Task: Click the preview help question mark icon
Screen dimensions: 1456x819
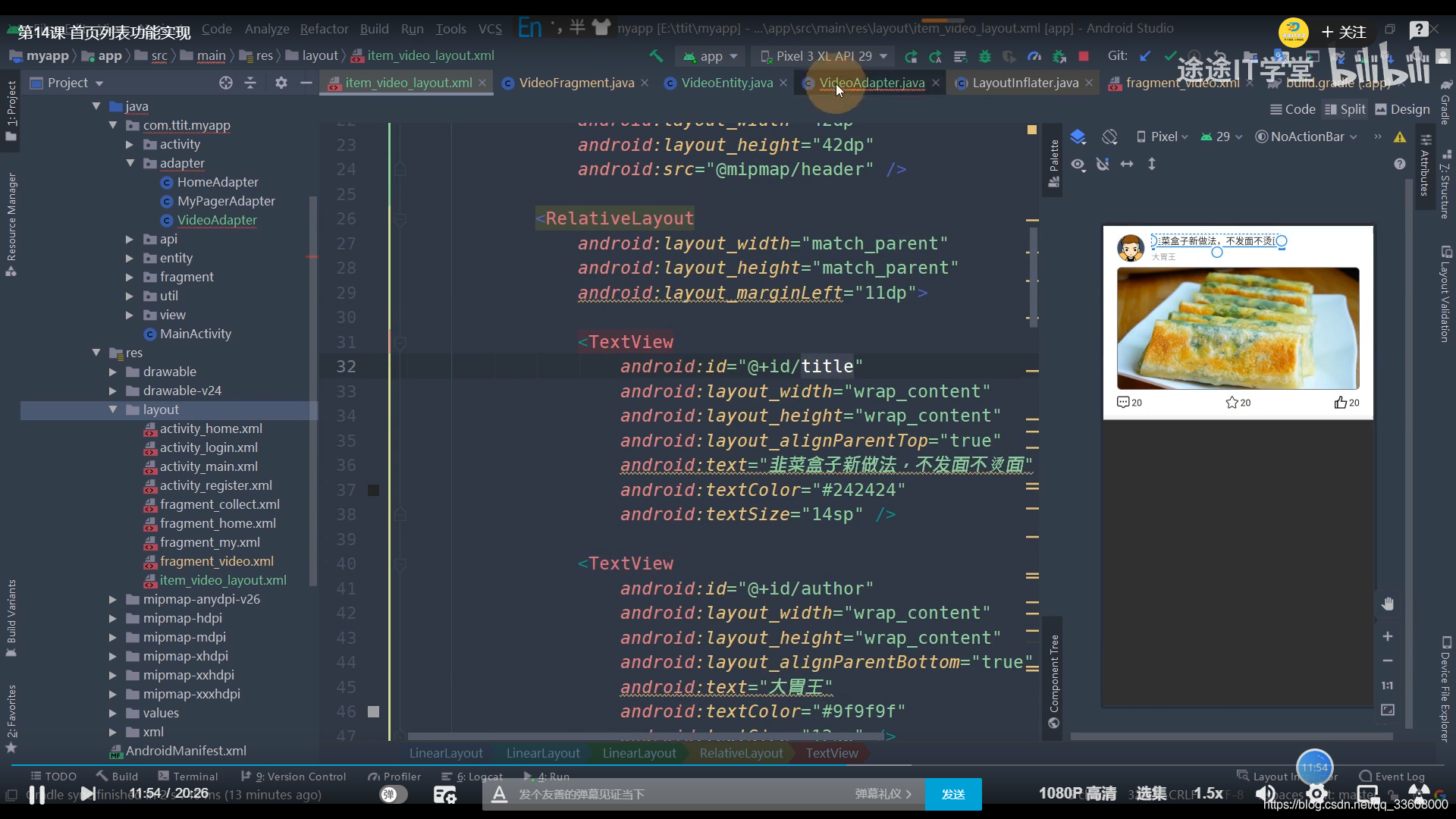Action: click(1400, 164)
